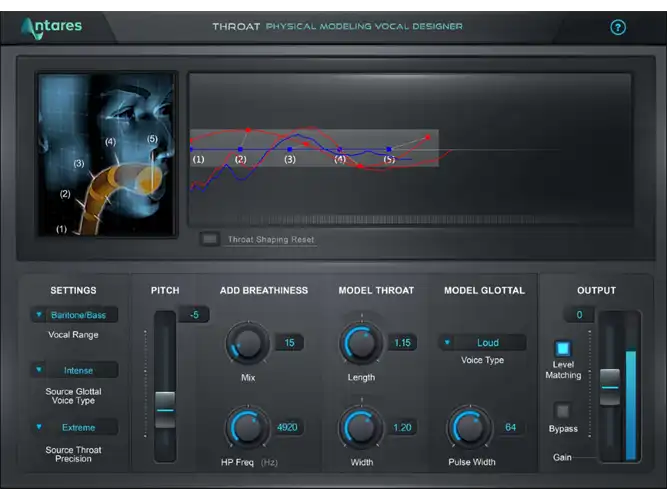Open the Voice Type dropdown showing Loud
The width and height of the screenshot is (667, 500).
click(x=482, y=343)
